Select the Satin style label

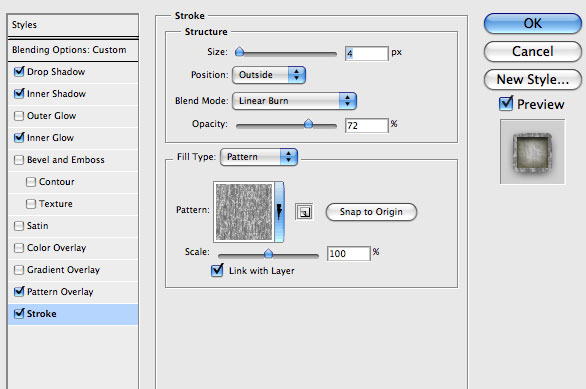tap(38, 226)
